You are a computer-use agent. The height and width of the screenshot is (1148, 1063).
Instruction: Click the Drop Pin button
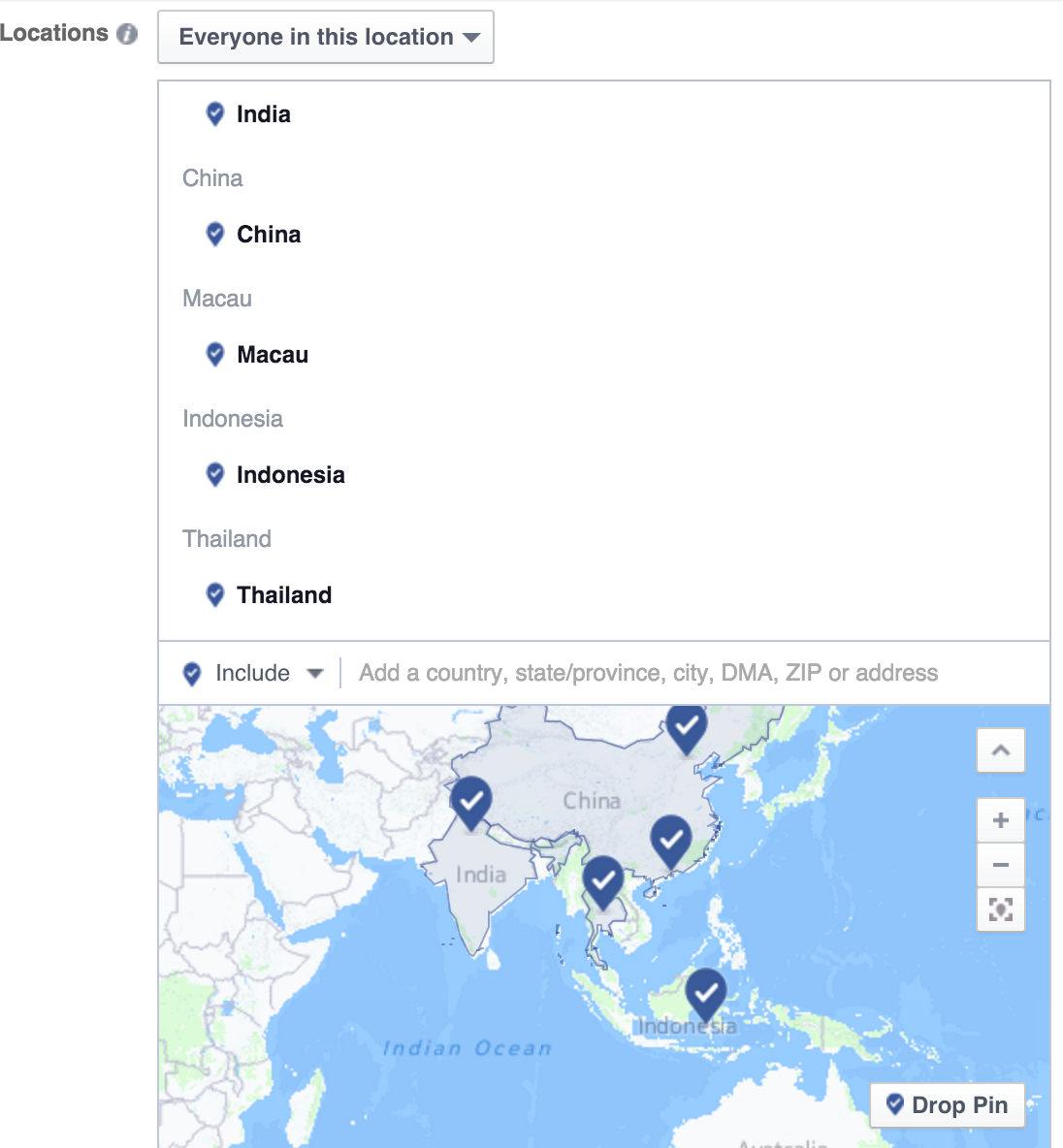948,1104
